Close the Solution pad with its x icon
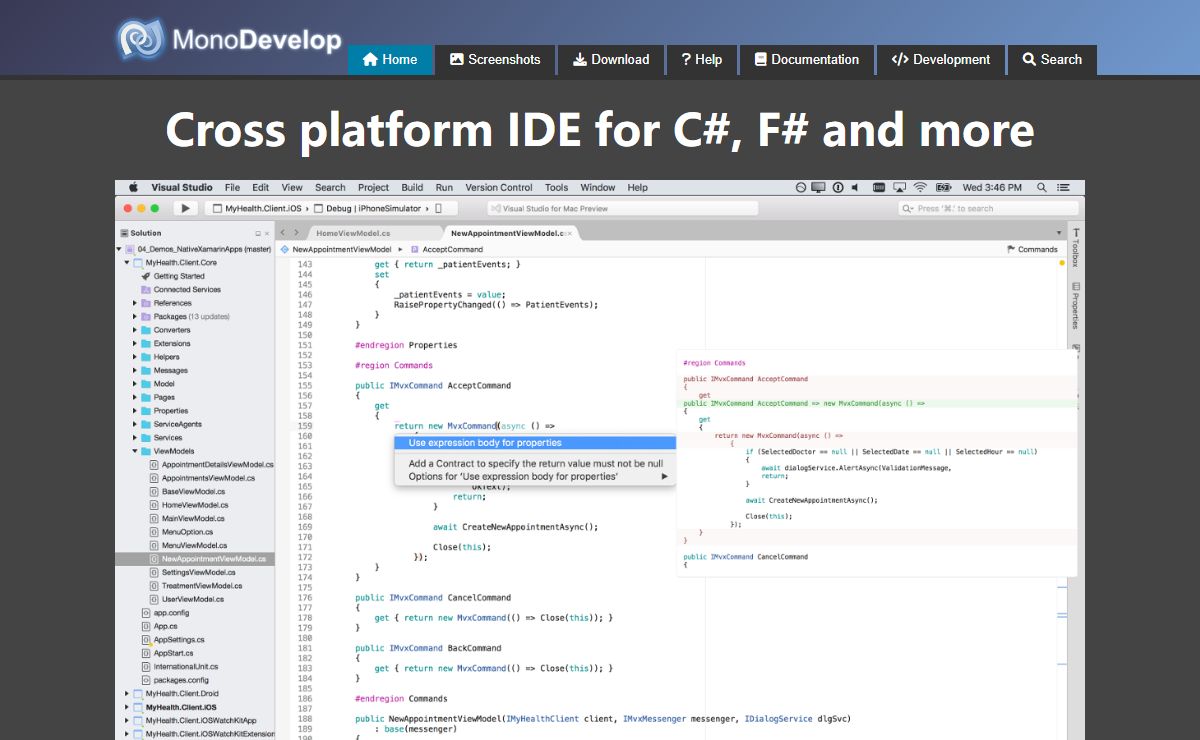Image resolution: width=1200 pixels, height=740 pixels. [267, 233]
